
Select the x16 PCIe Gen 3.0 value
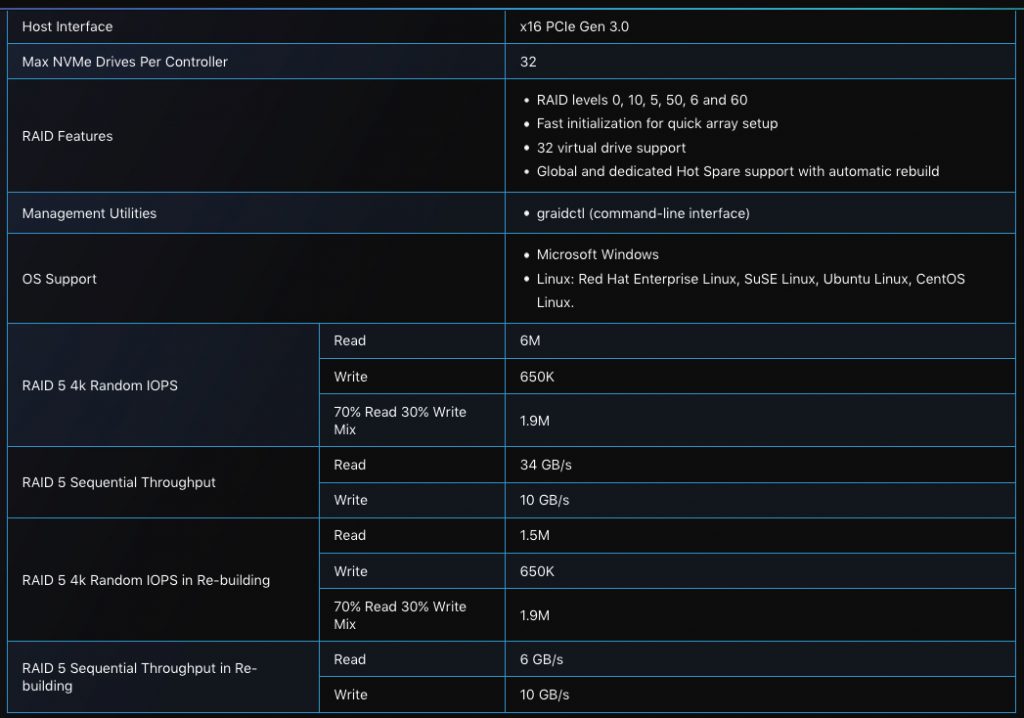click(x=574, y=27)
